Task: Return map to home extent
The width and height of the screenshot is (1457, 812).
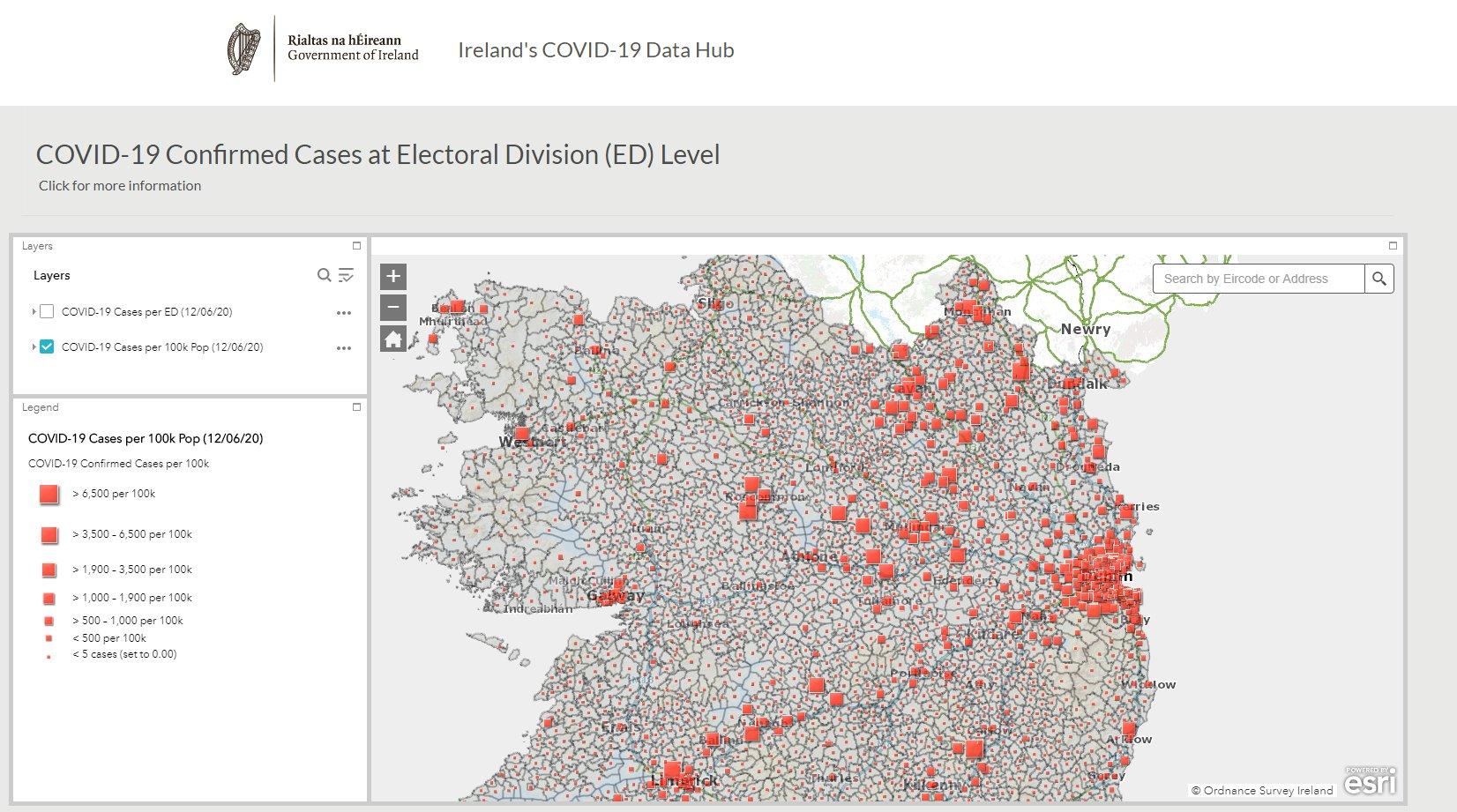Action: pos(393,339)
